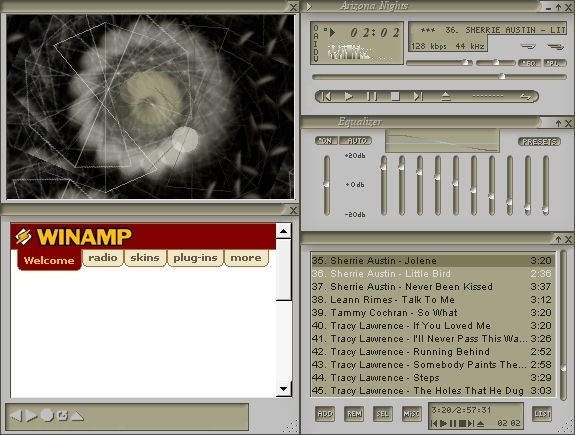
Task: Click the playlist mini pause icon
Action: 453,423
